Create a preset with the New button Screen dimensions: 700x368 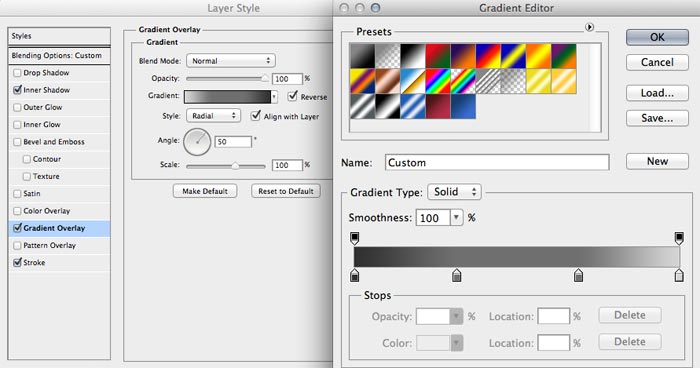[657, 161]
